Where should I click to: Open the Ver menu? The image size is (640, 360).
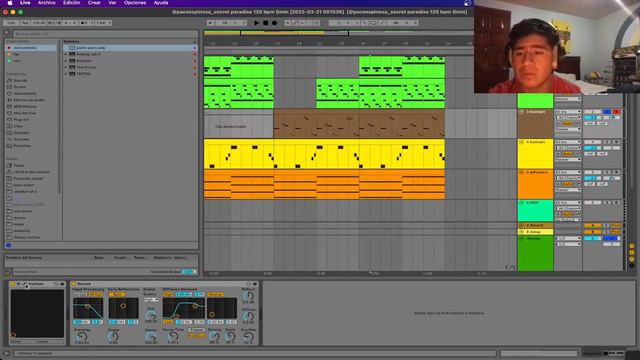coord(112,3)
